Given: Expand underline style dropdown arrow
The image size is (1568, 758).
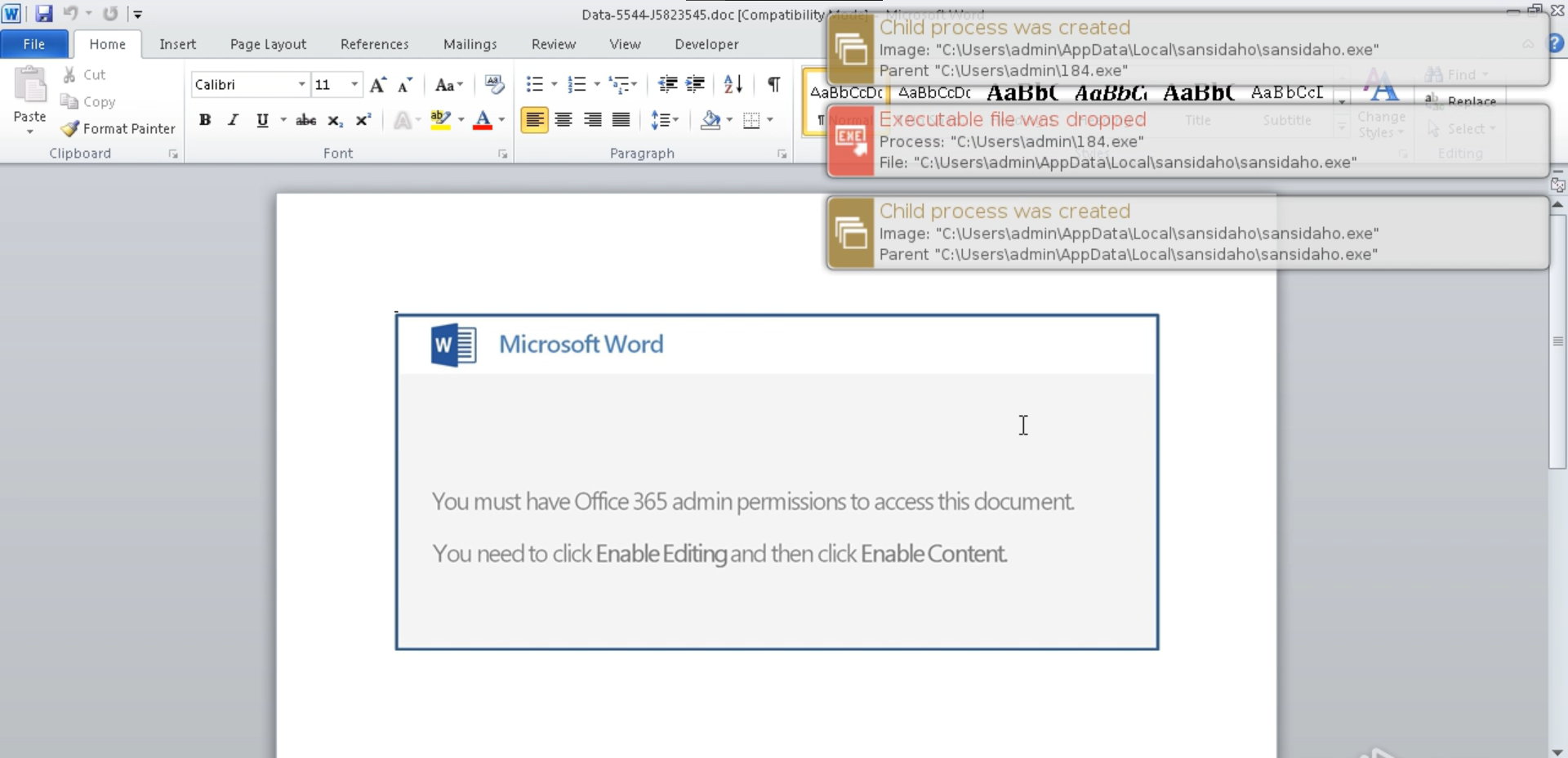Looking at the screenshot, I should [283, 120].
